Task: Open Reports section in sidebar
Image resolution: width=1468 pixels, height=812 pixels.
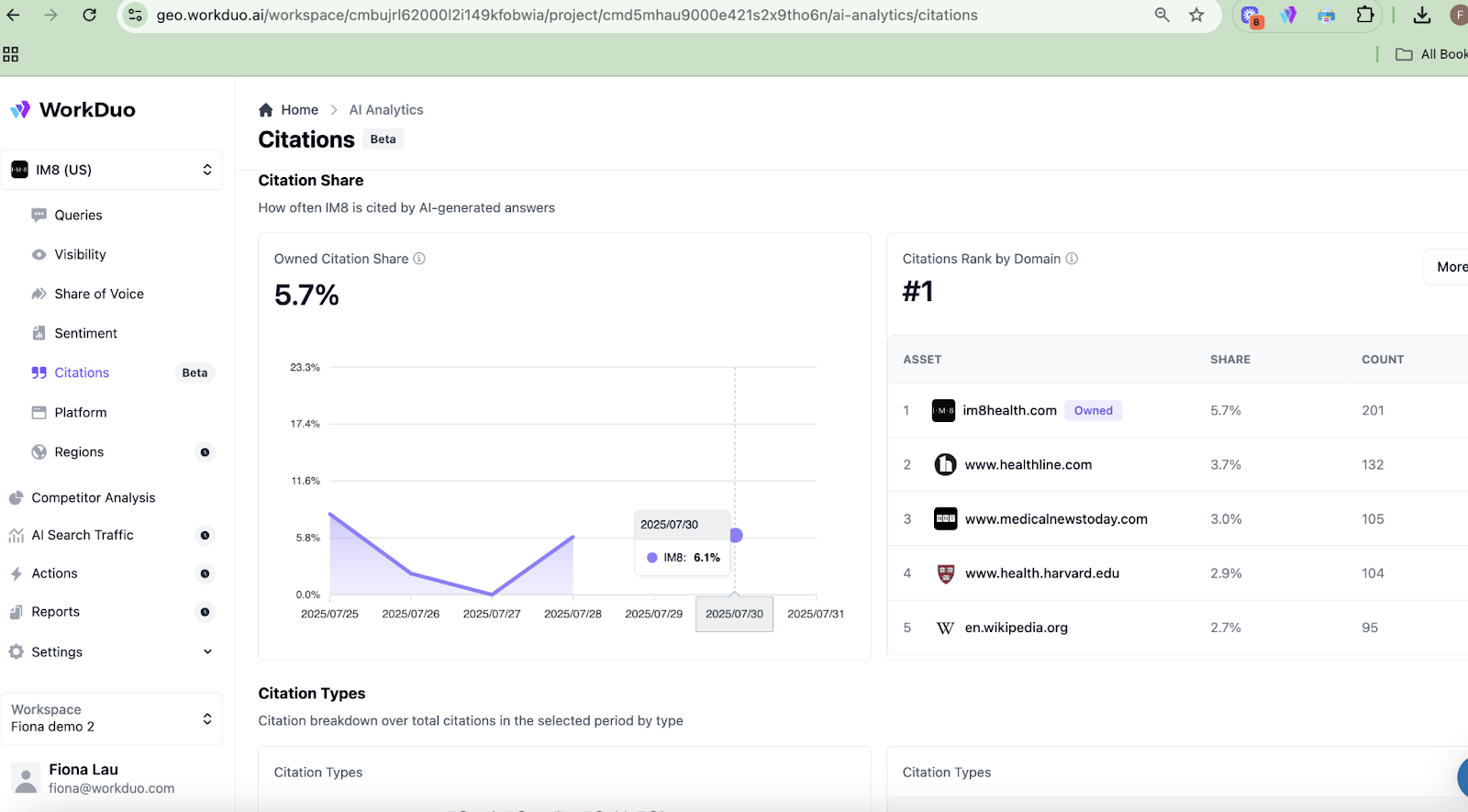Action: (x=56, y=612)
